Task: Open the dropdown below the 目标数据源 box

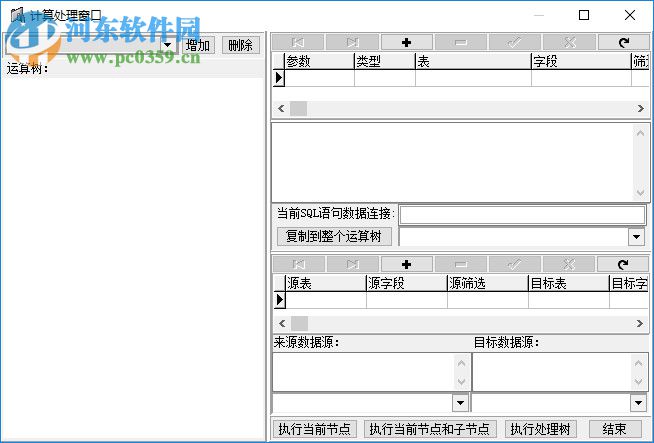Action: [638, 403]
